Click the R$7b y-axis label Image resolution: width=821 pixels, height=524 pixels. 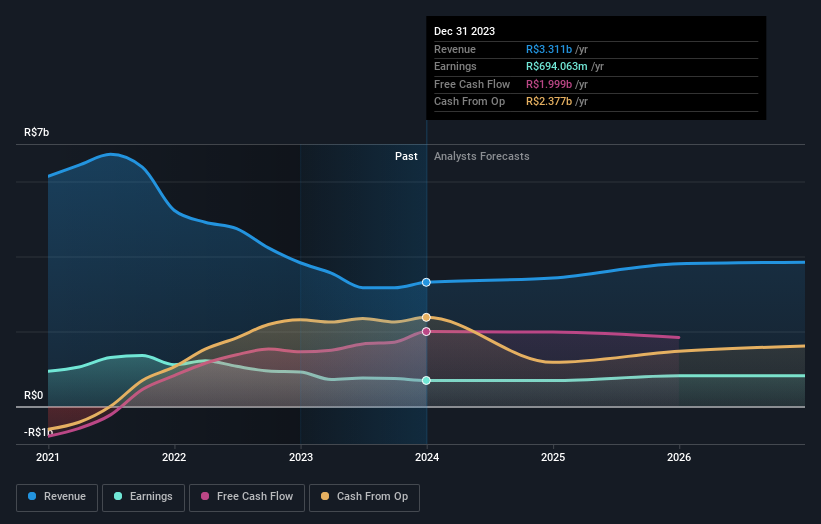coord(37,132)
